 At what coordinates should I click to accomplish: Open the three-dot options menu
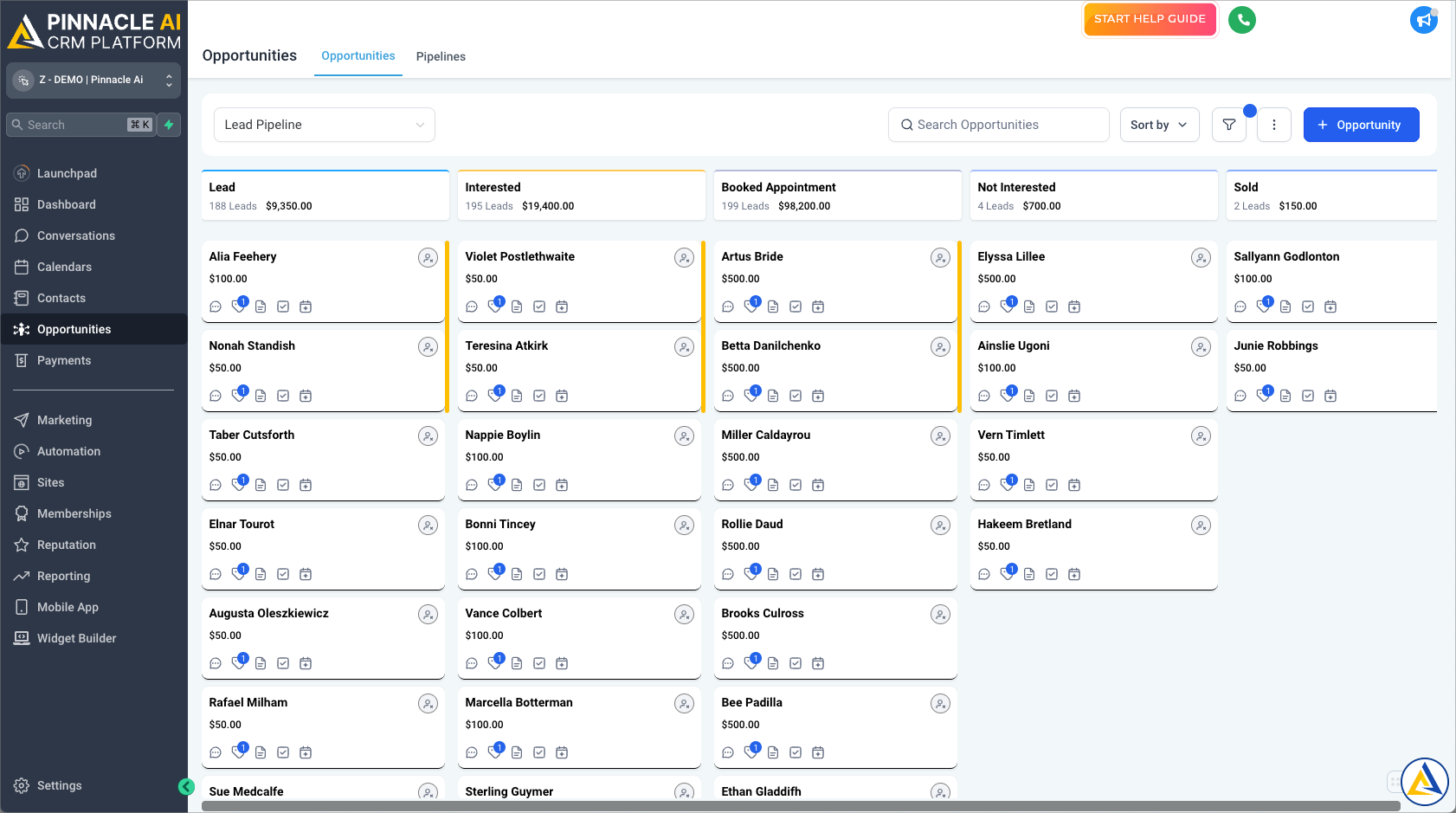point(1274,124)
